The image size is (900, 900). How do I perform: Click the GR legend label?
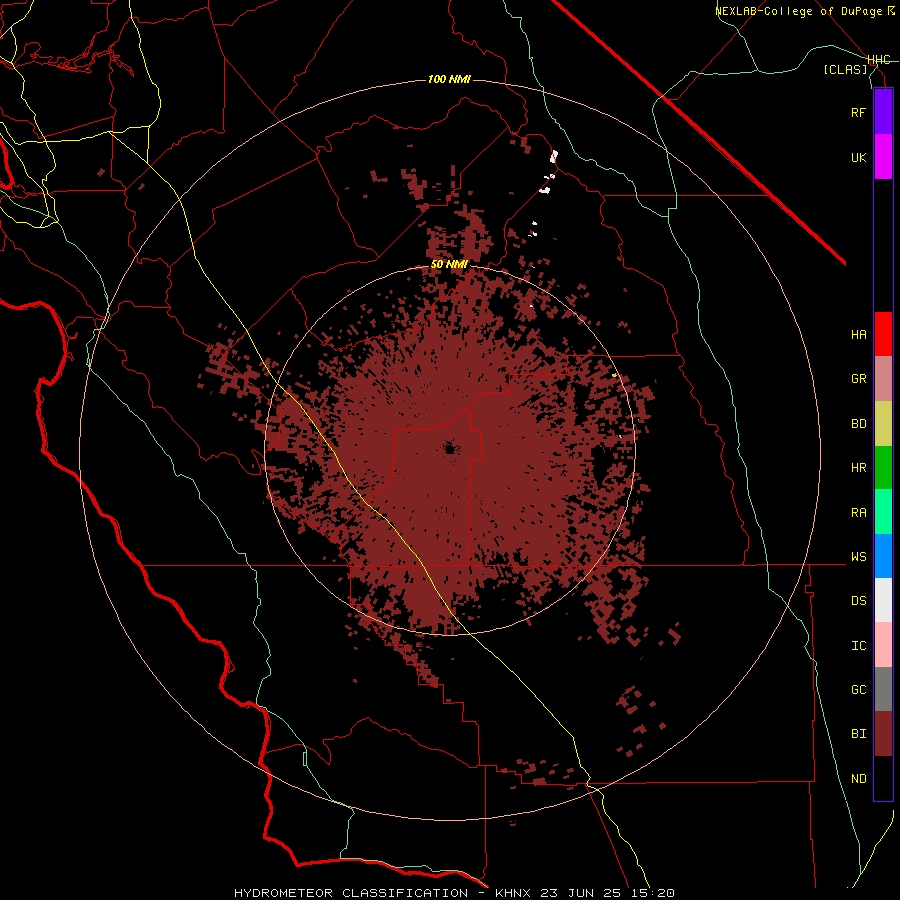[x=858, y=379]
